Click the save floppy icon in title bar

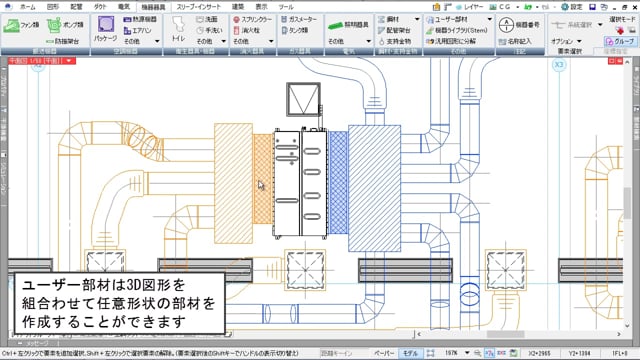(x=593, y=7)
